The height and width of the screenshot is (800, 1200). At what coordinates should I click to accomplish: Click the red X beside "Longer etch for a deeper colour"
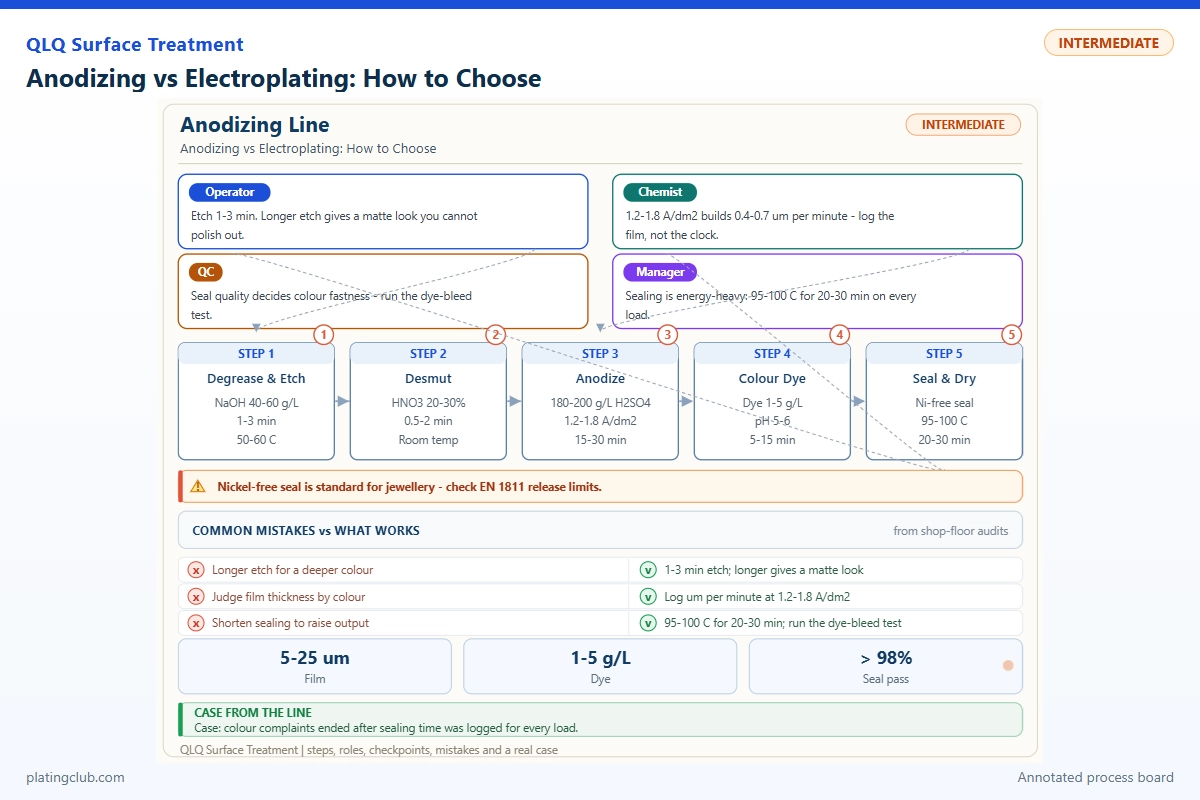point(197,570)
